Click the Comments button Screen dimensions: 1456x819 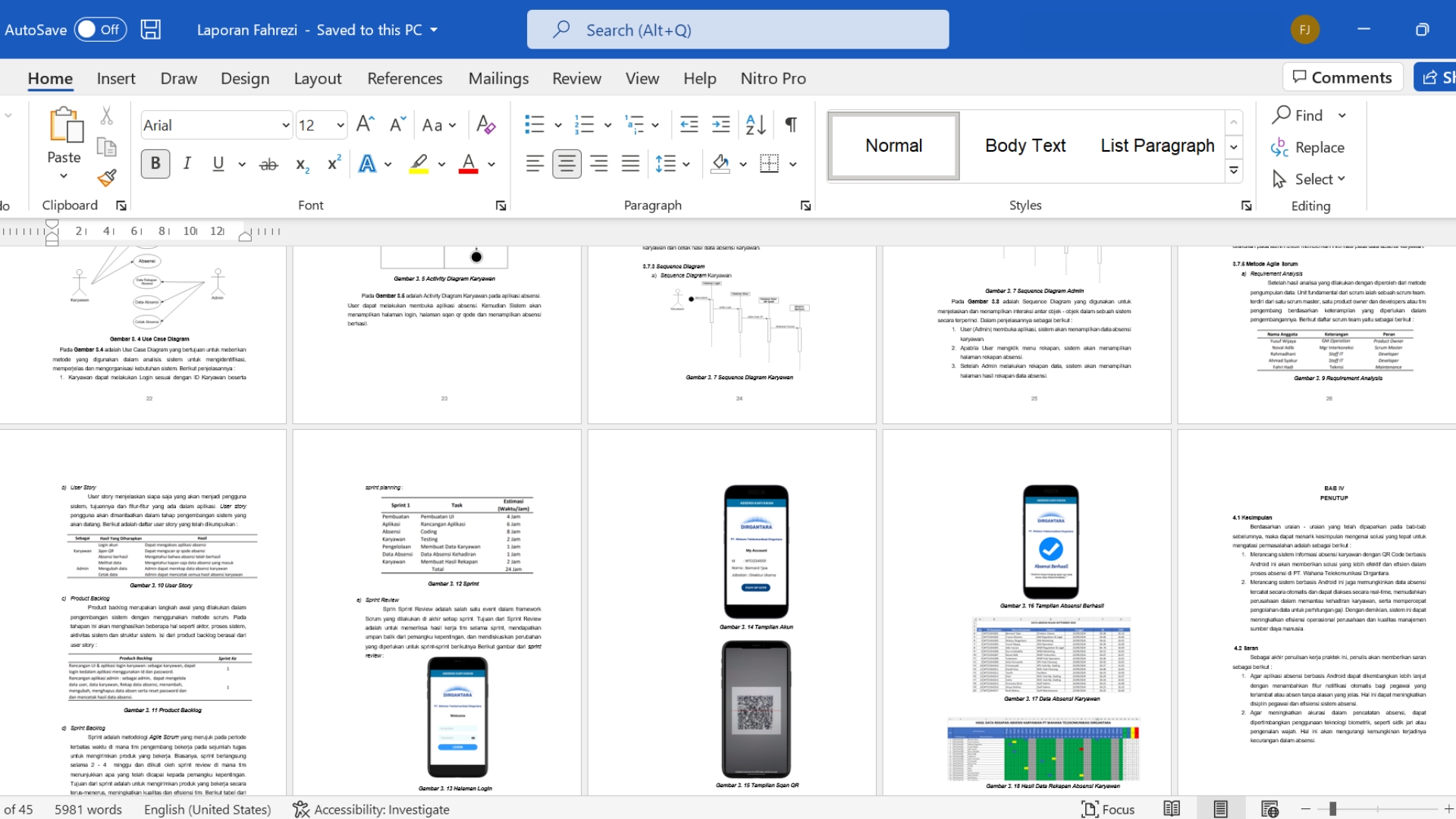1342,77
